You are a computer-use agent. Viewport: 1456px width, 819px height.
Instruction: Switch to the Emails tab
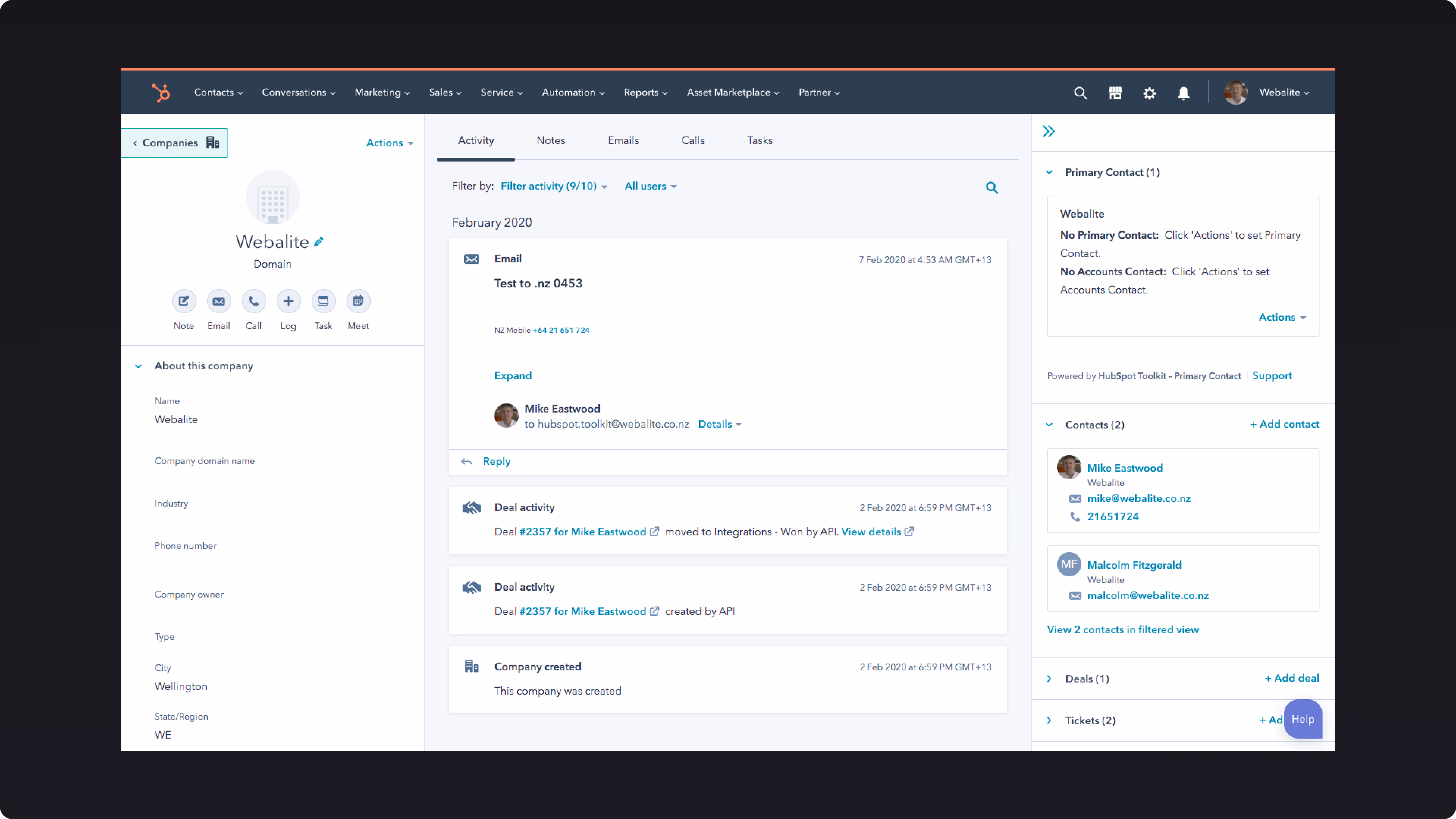click(623, 141)
